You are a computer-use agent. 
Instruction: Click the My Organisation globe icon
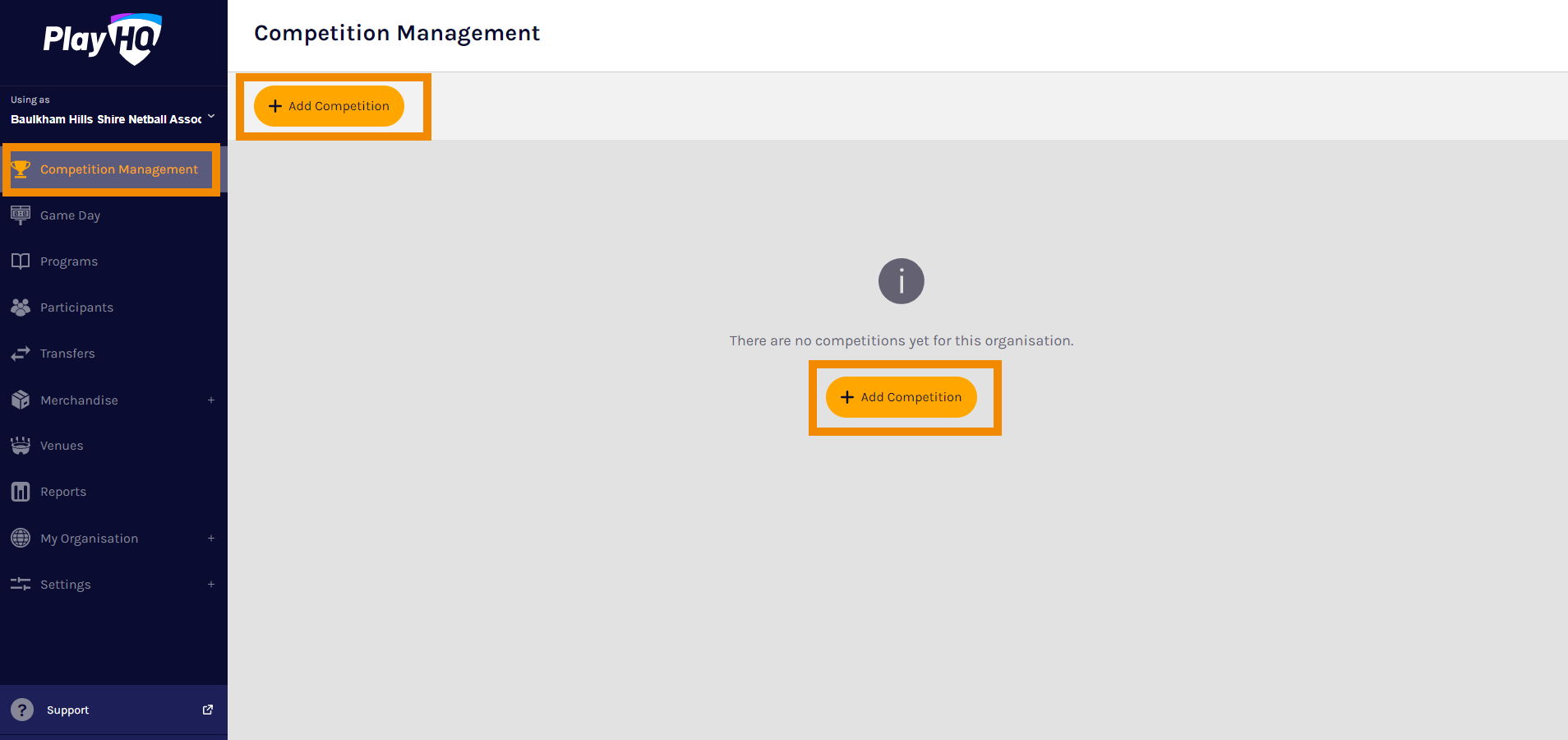coord(21,539)
